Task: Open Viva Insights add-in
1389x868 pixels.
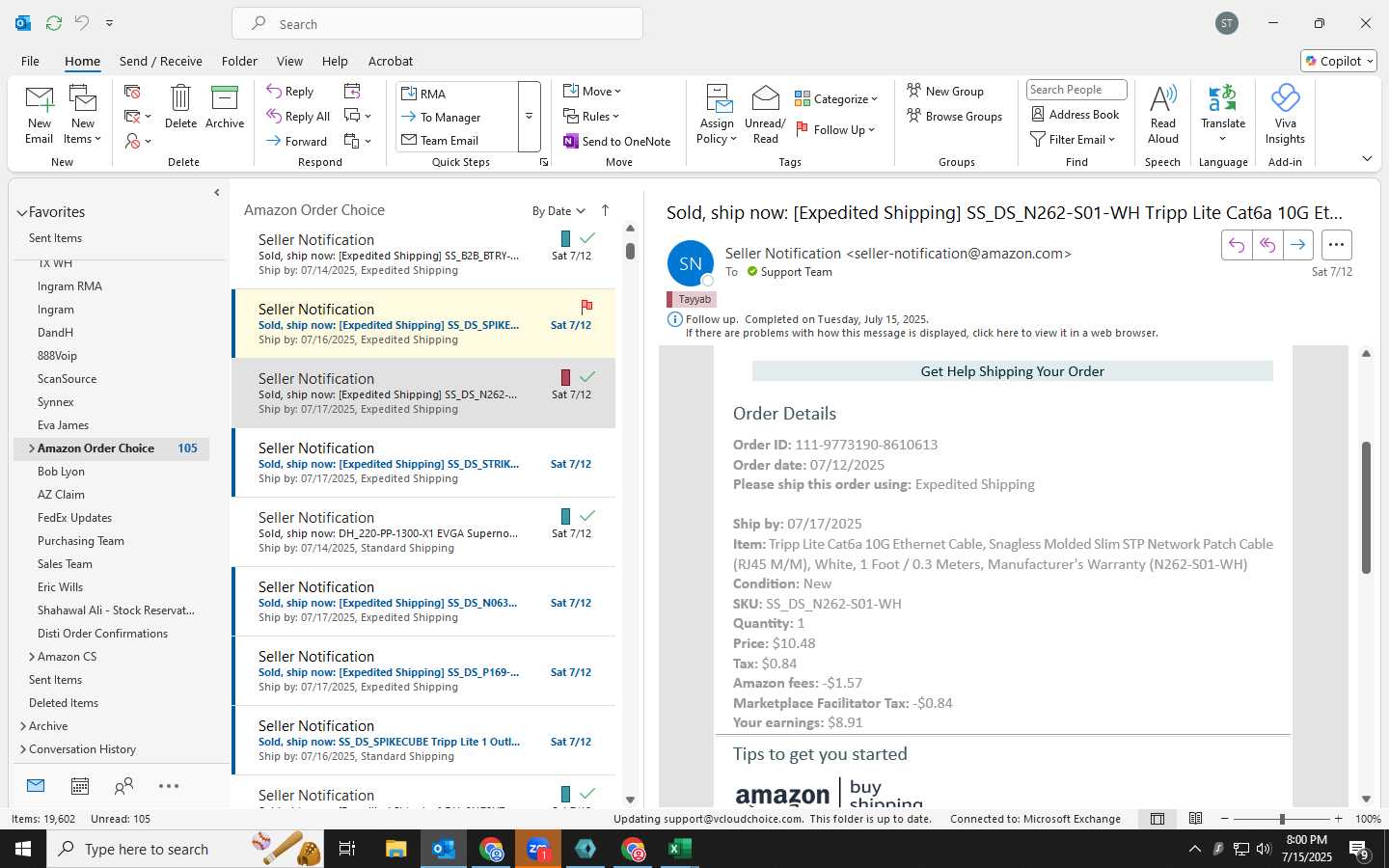Action: click(x=1285, y=115)
